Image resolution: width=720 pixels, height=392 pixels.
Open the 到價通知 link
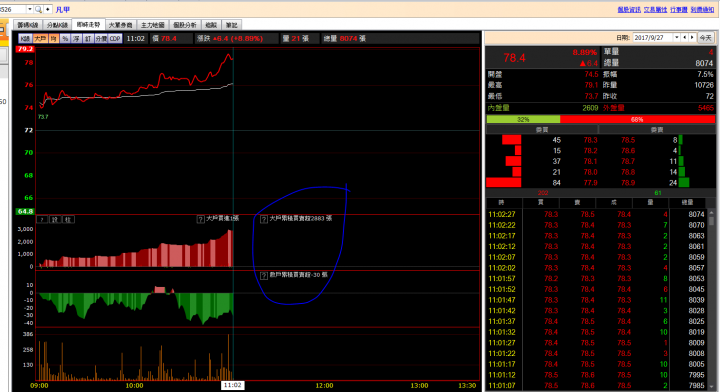coord(703,10)
